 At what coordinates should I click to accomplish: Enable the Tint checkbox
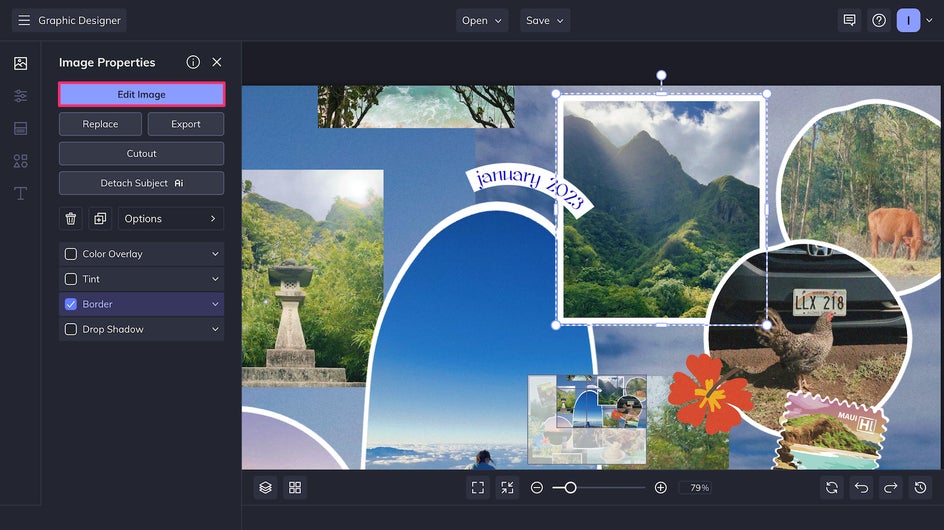[x=71, y=279]
